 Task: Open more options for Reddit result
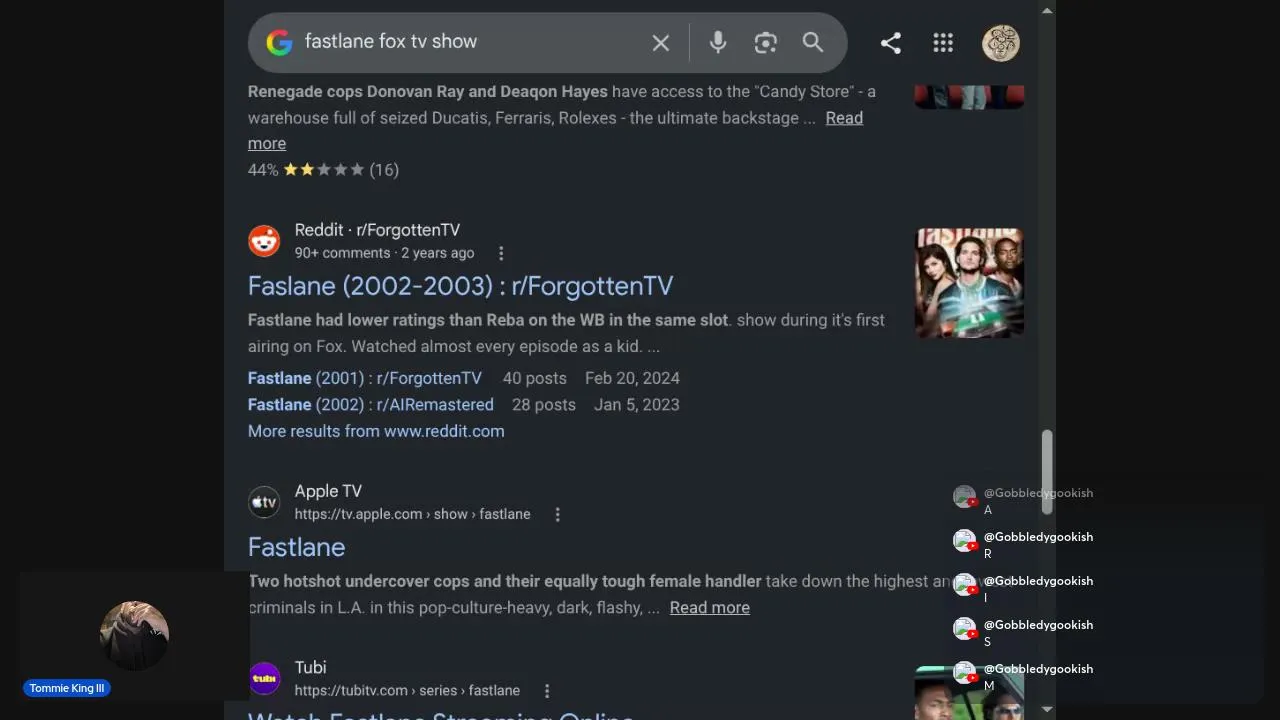pos(501,253)
